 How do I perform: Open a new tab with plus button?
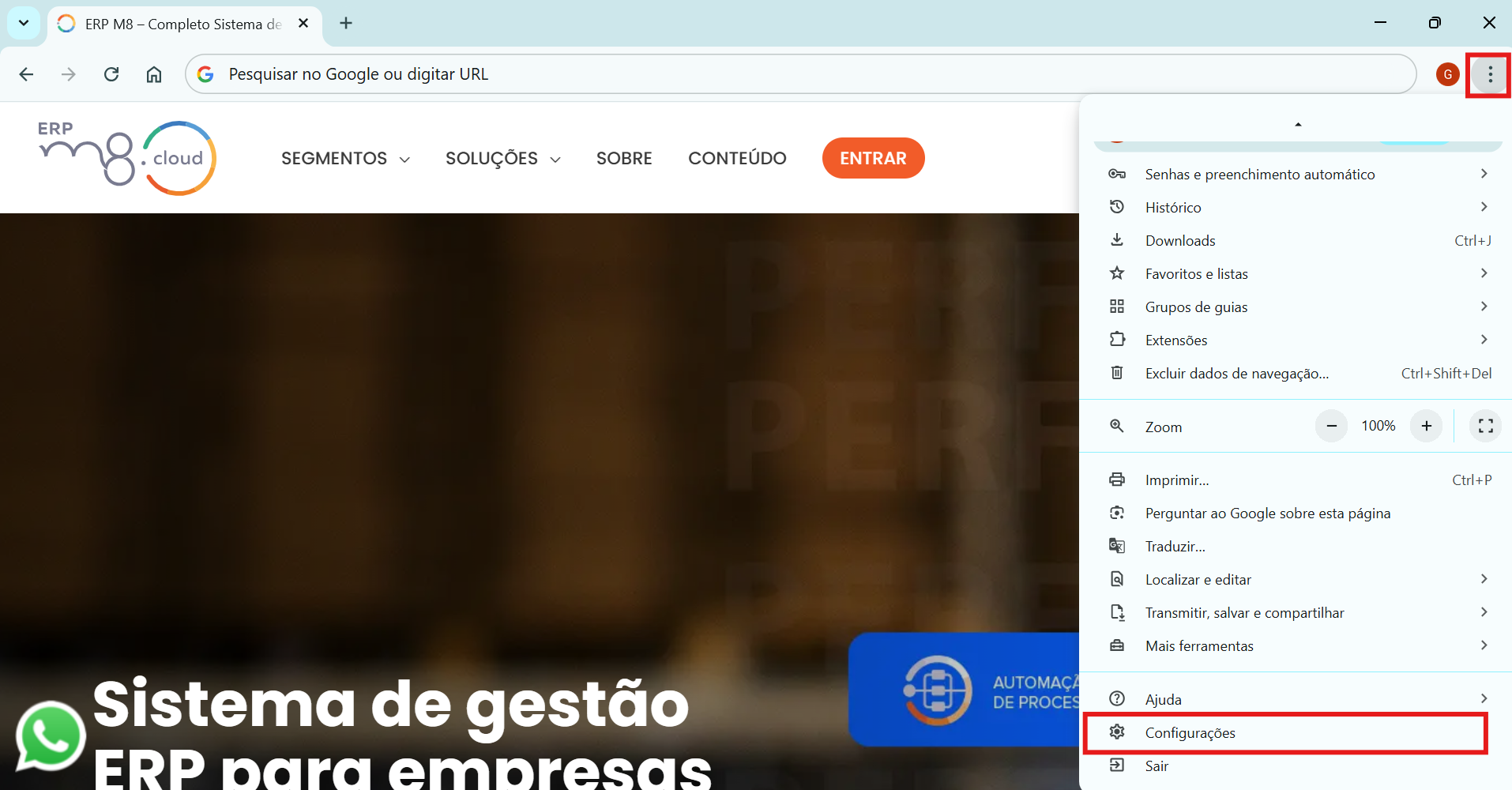[346, 23]
